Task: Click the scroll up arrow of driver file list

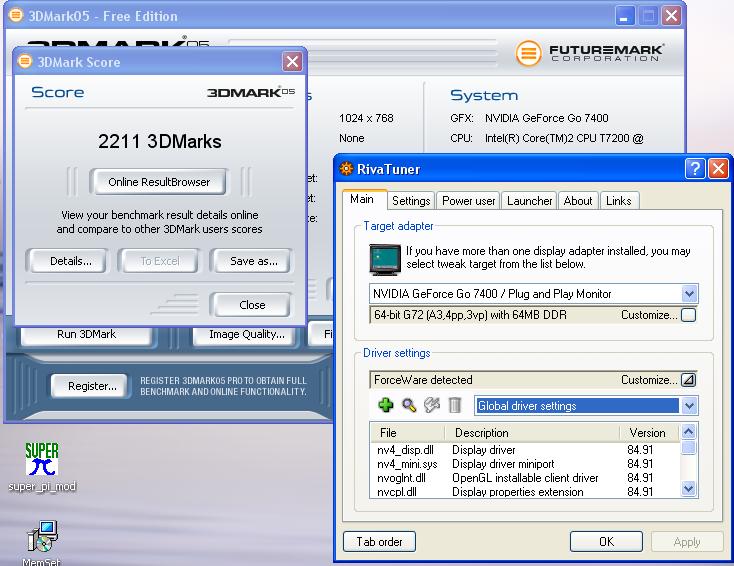Action: pyautogui.click(x=688, y=432)
